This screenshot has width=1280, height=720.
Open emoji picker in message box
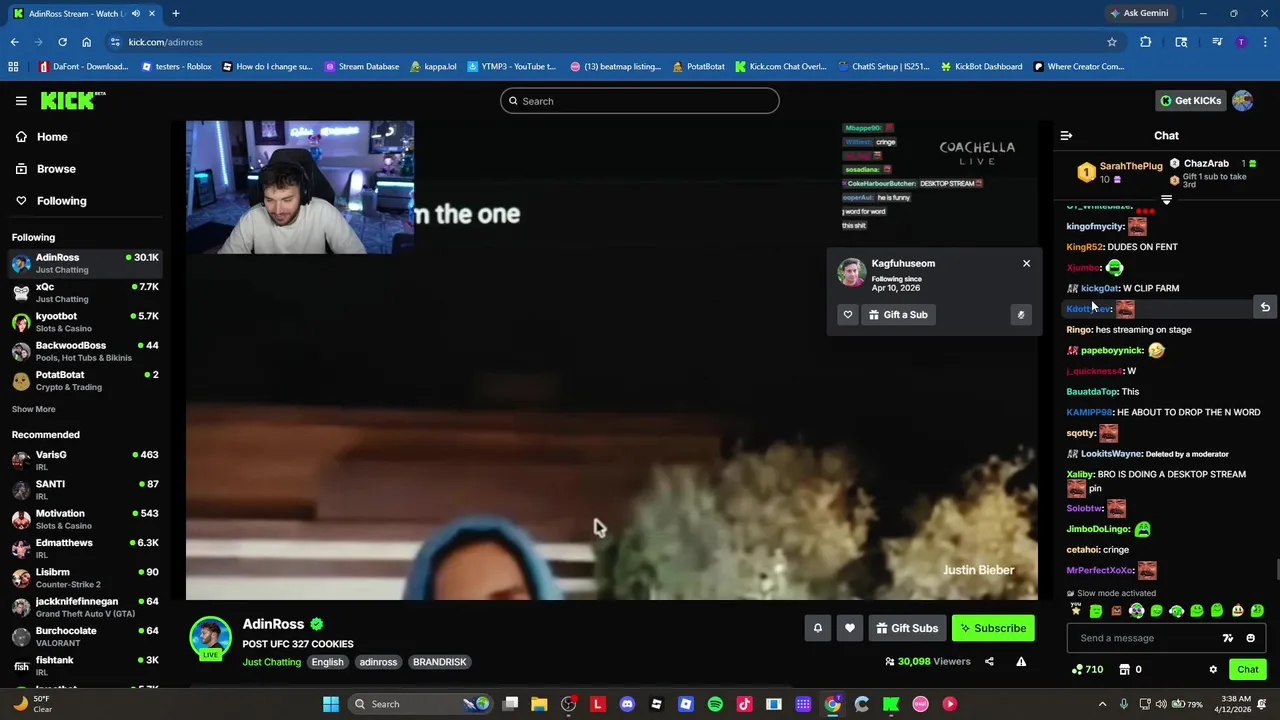tap(1250, 638)
